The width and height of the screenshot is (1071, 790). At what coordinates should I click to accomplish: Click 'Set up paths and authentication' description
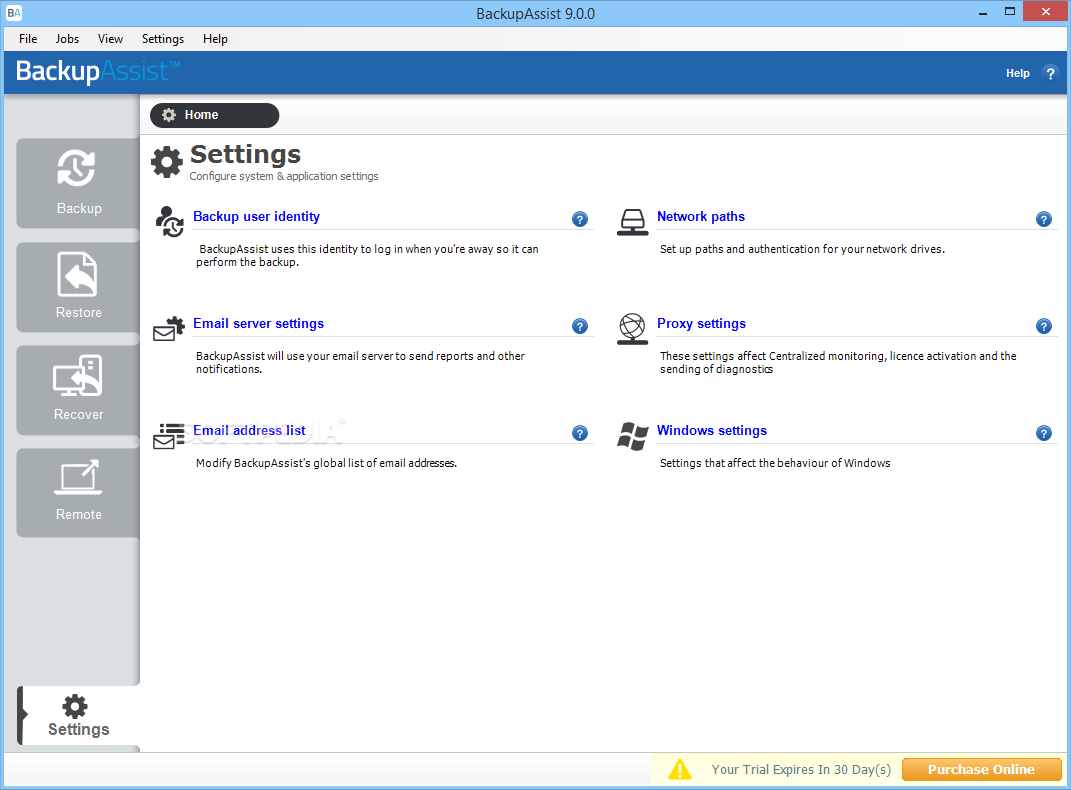point(803,249)
